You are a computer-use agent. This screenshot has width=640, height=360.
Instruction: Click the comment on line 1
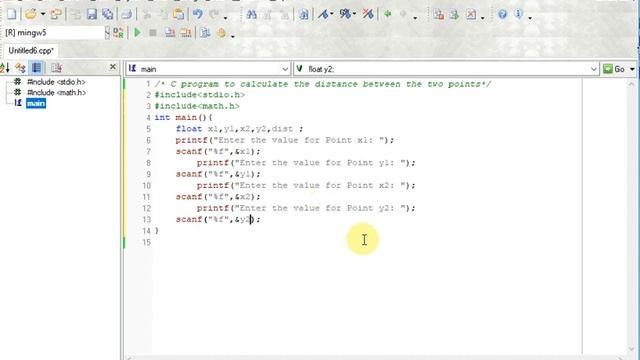pyautogui.click(x=323, y=84)
